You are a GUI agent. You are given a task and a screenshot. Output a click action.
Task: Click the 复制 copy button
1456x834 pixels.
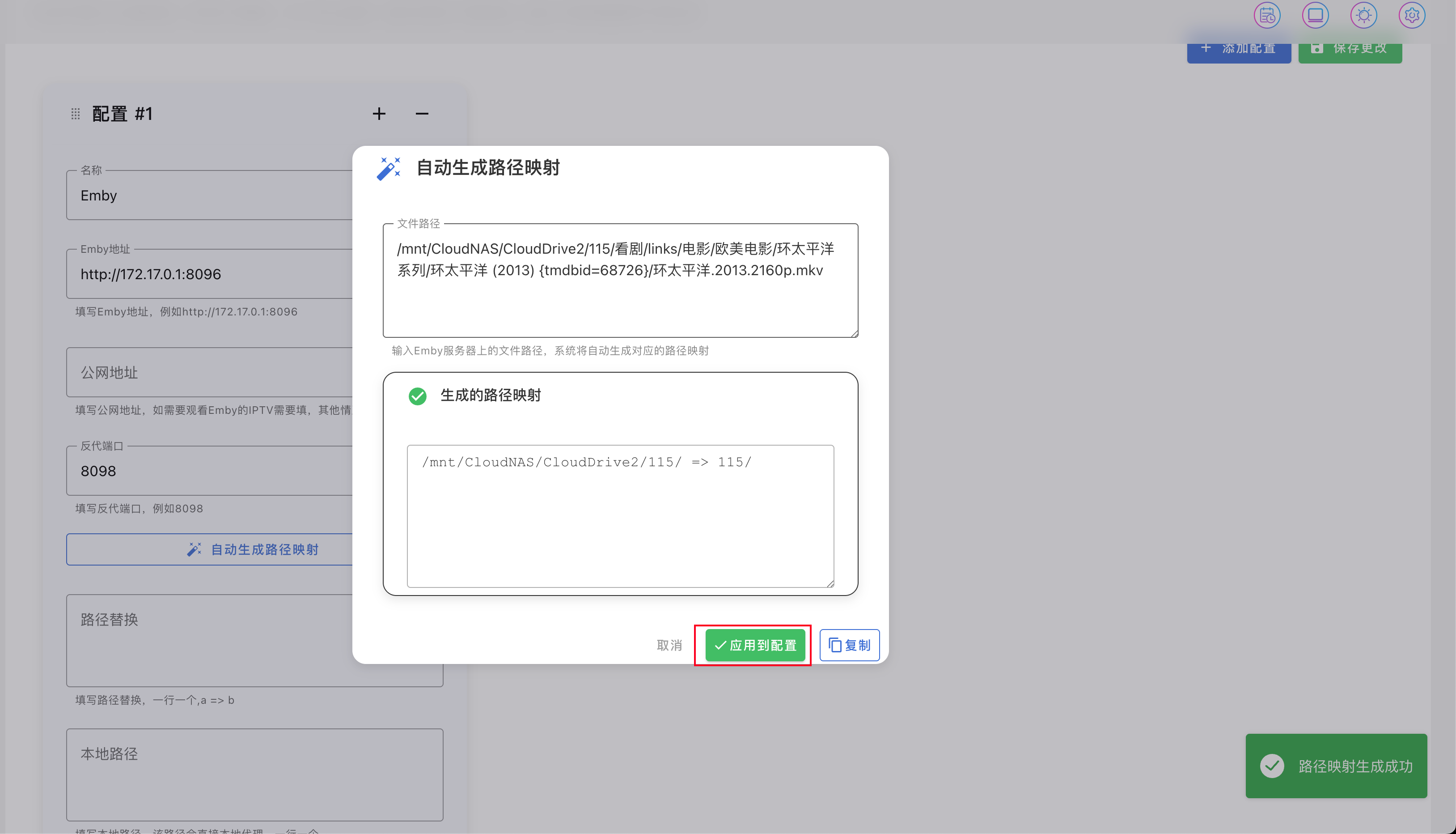[849, 645]
